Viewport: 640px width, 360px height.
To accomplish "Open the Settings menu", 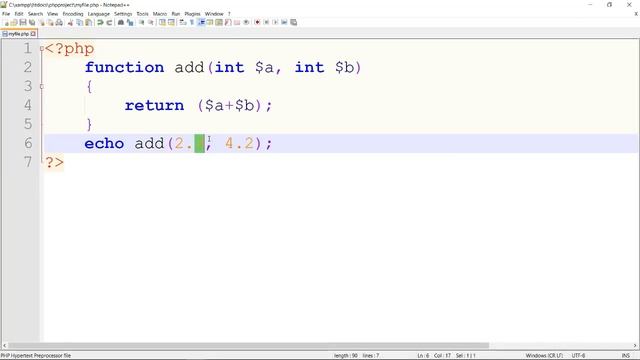I will [x=123, y=14].
